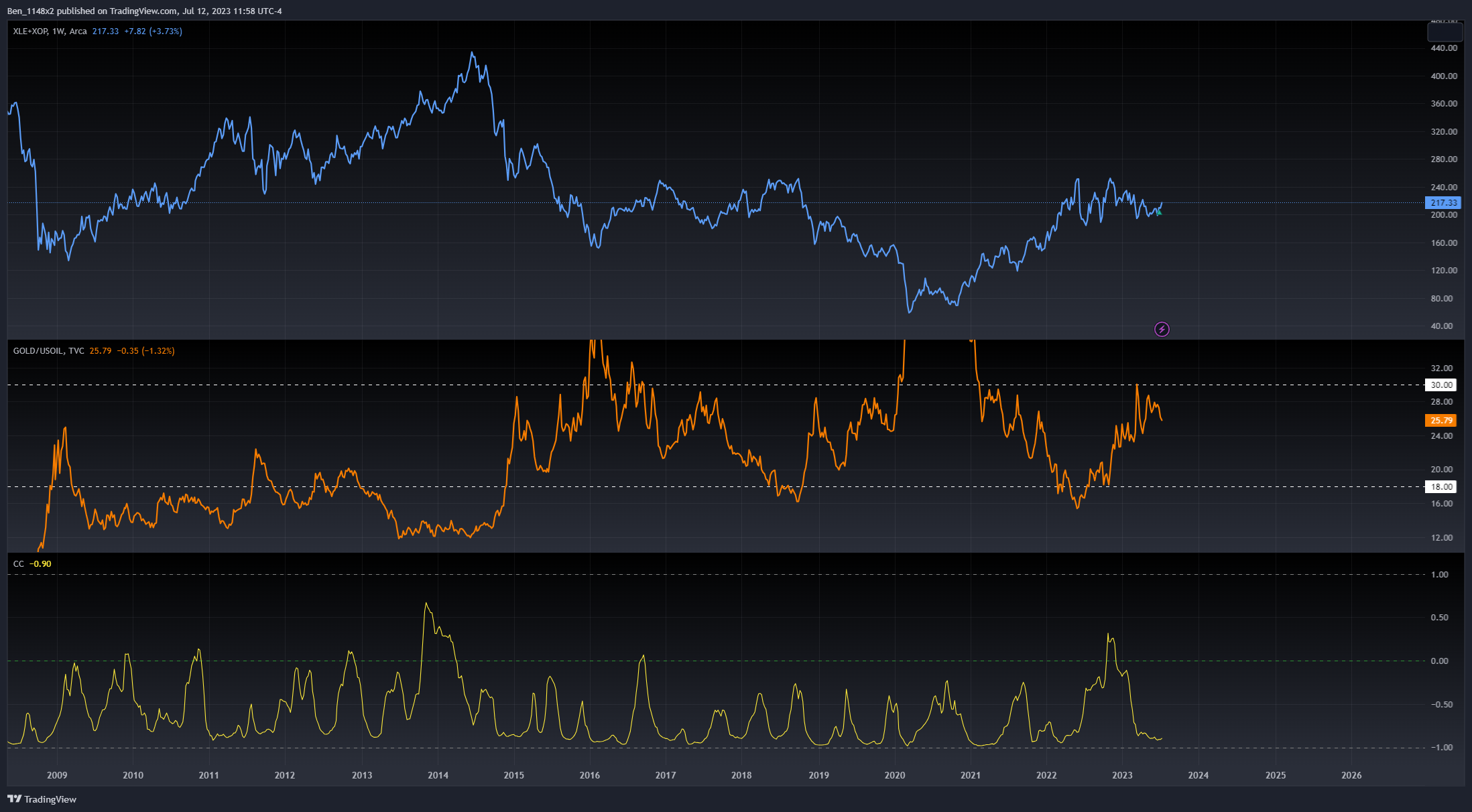The image size is (1472, 812).
Task: Click the Arca exchange label
Action: (78, 31)
